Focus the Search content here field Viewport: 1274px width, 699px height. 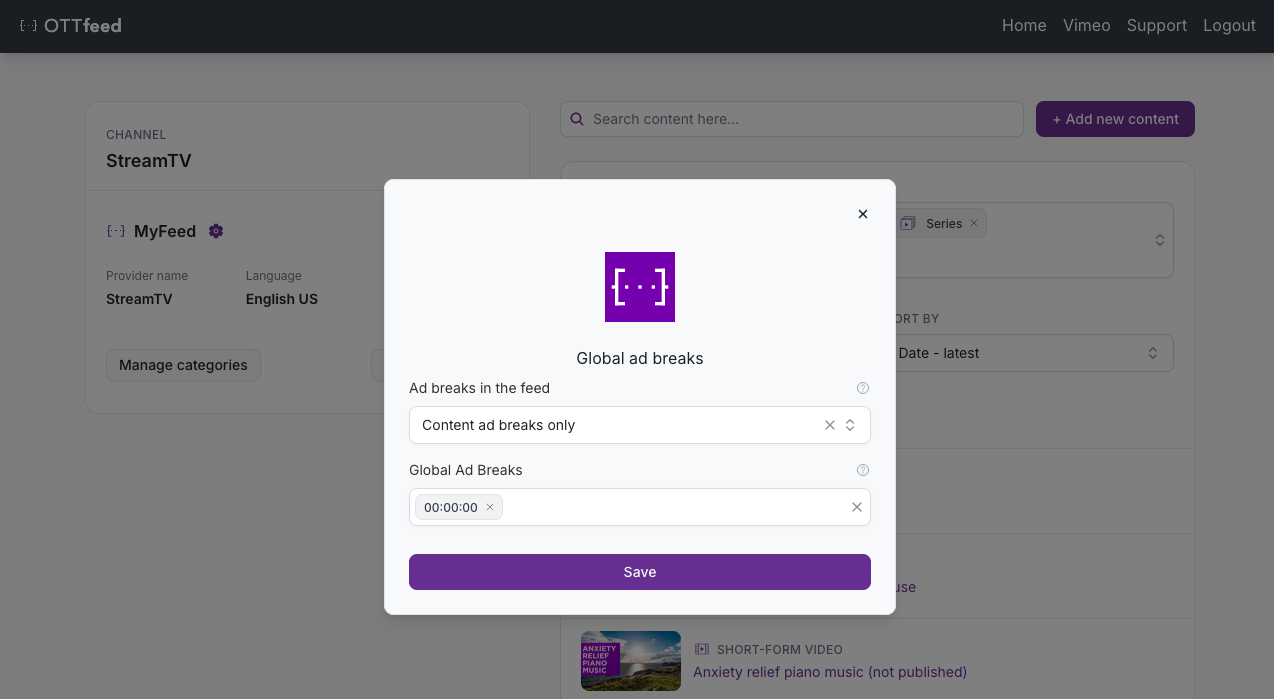coord(792,119)
